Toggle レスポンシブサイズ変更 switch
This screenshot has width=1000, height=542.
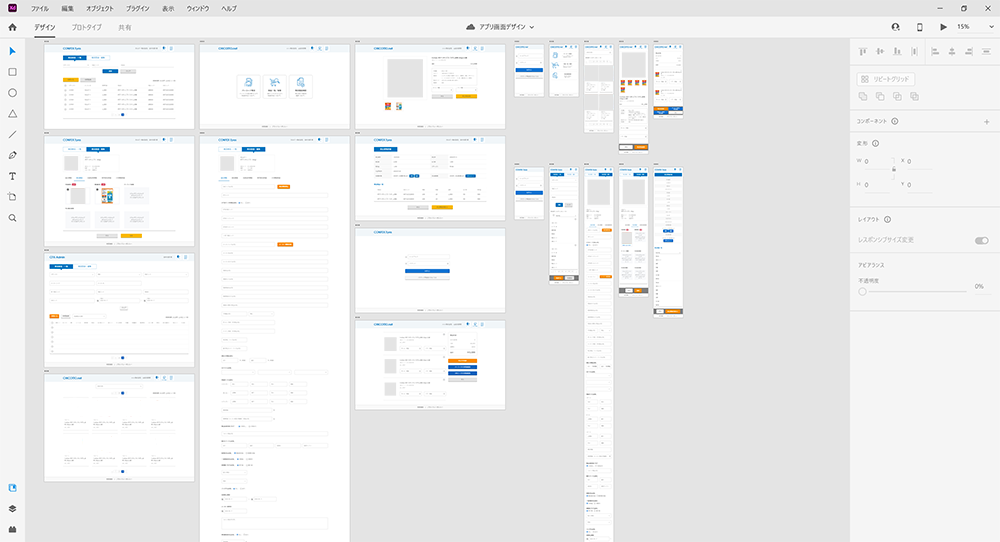coord(982,240)
